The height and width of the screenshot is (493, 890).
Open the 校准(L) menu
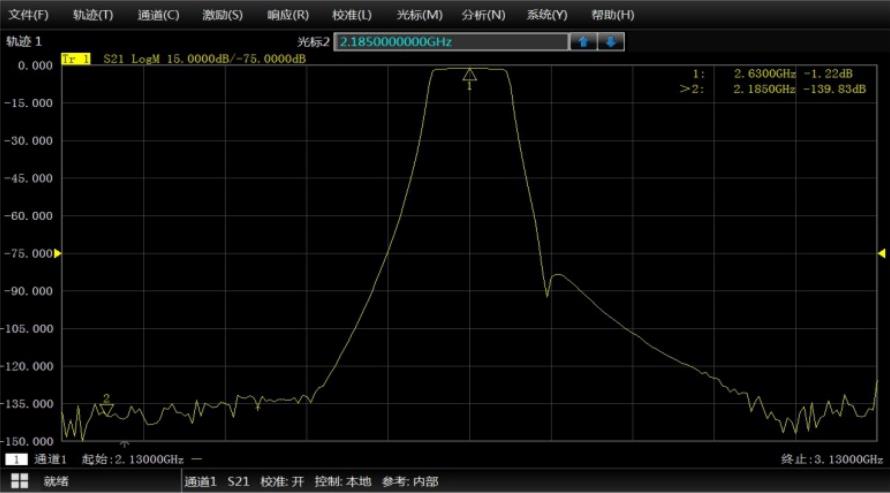tap(352, 15)
